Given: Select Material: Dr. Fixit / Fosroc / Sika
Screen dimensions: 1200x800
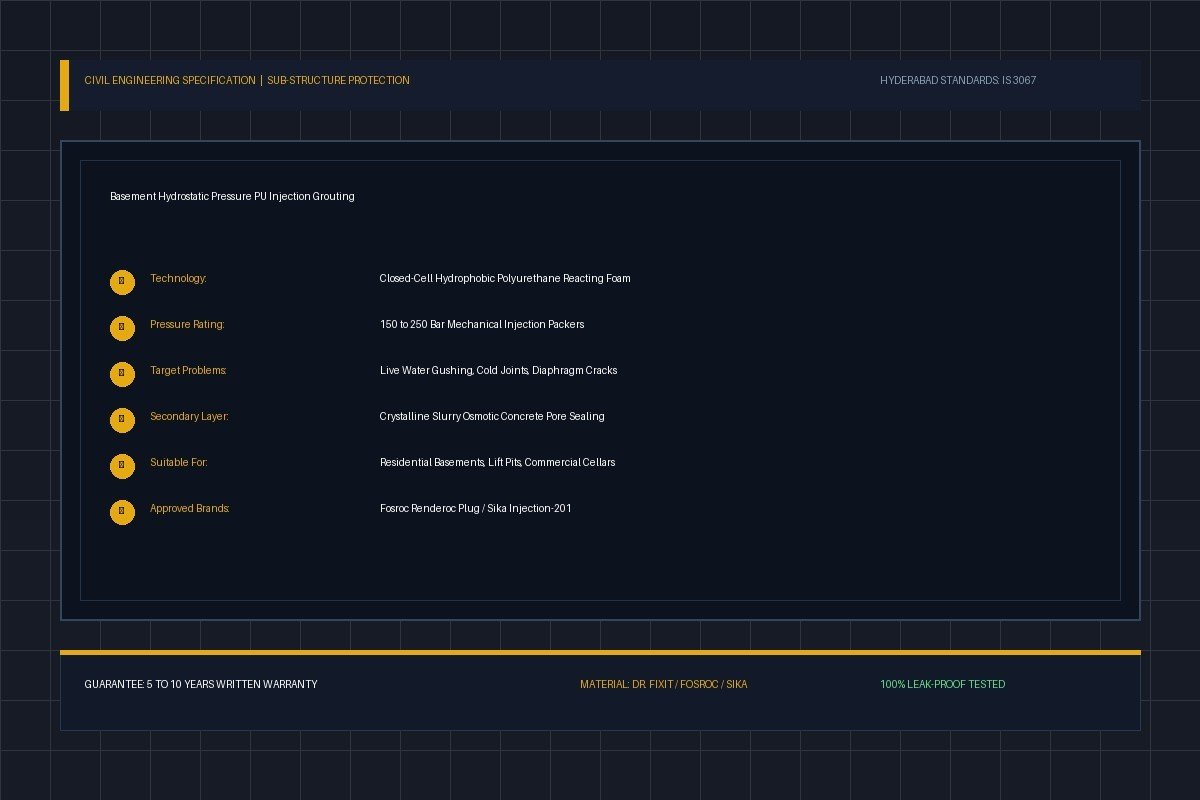Looking at the screenshot, I should click(x=663, y=685).
